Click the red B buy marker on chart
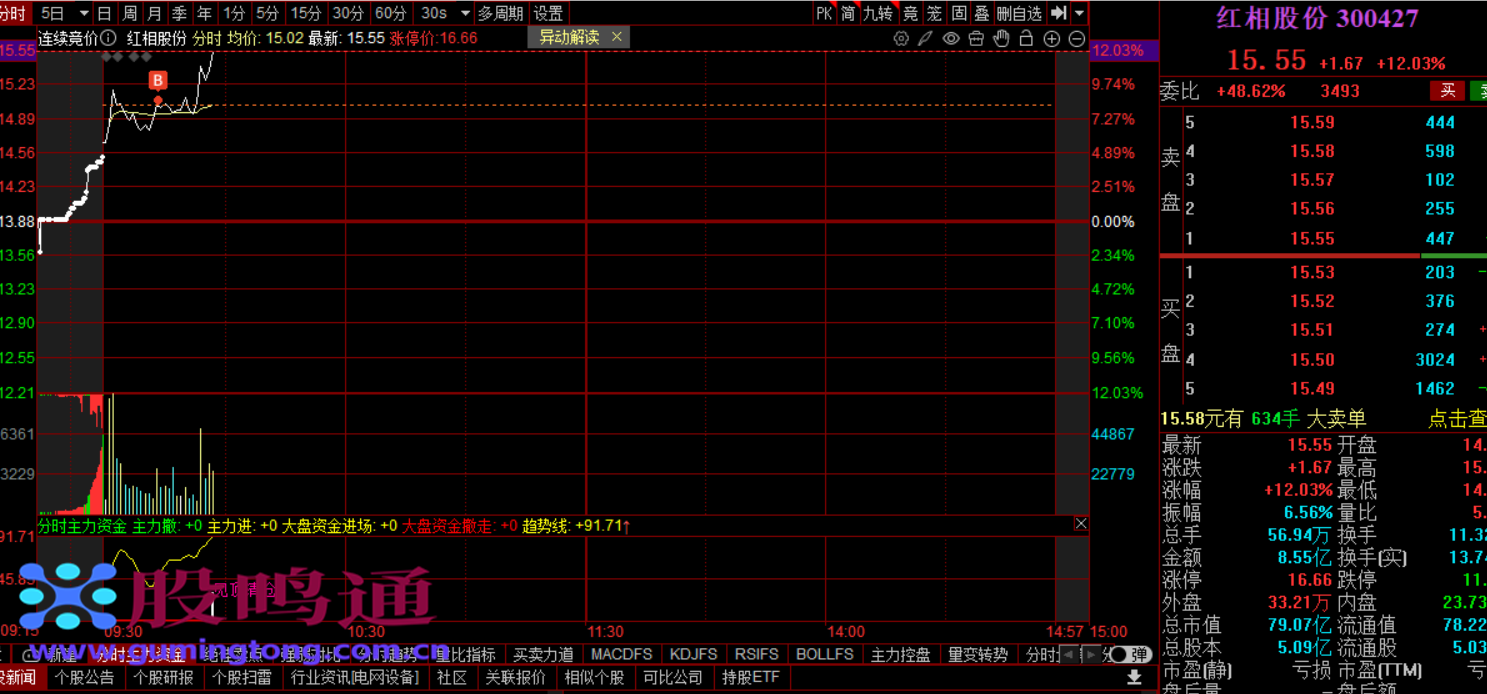The image size is (1487, 694). (158, 80)
